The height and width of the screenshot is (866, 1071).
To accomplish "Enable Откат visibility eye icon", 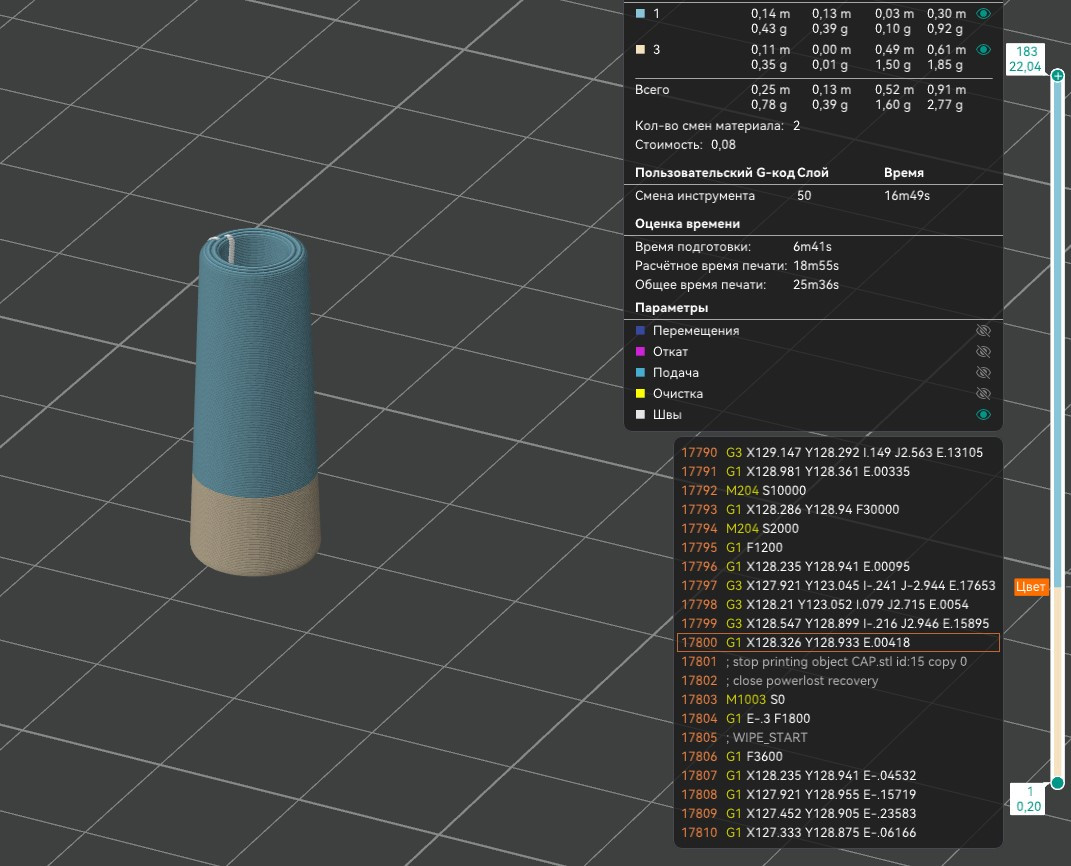I will point(983,352).
